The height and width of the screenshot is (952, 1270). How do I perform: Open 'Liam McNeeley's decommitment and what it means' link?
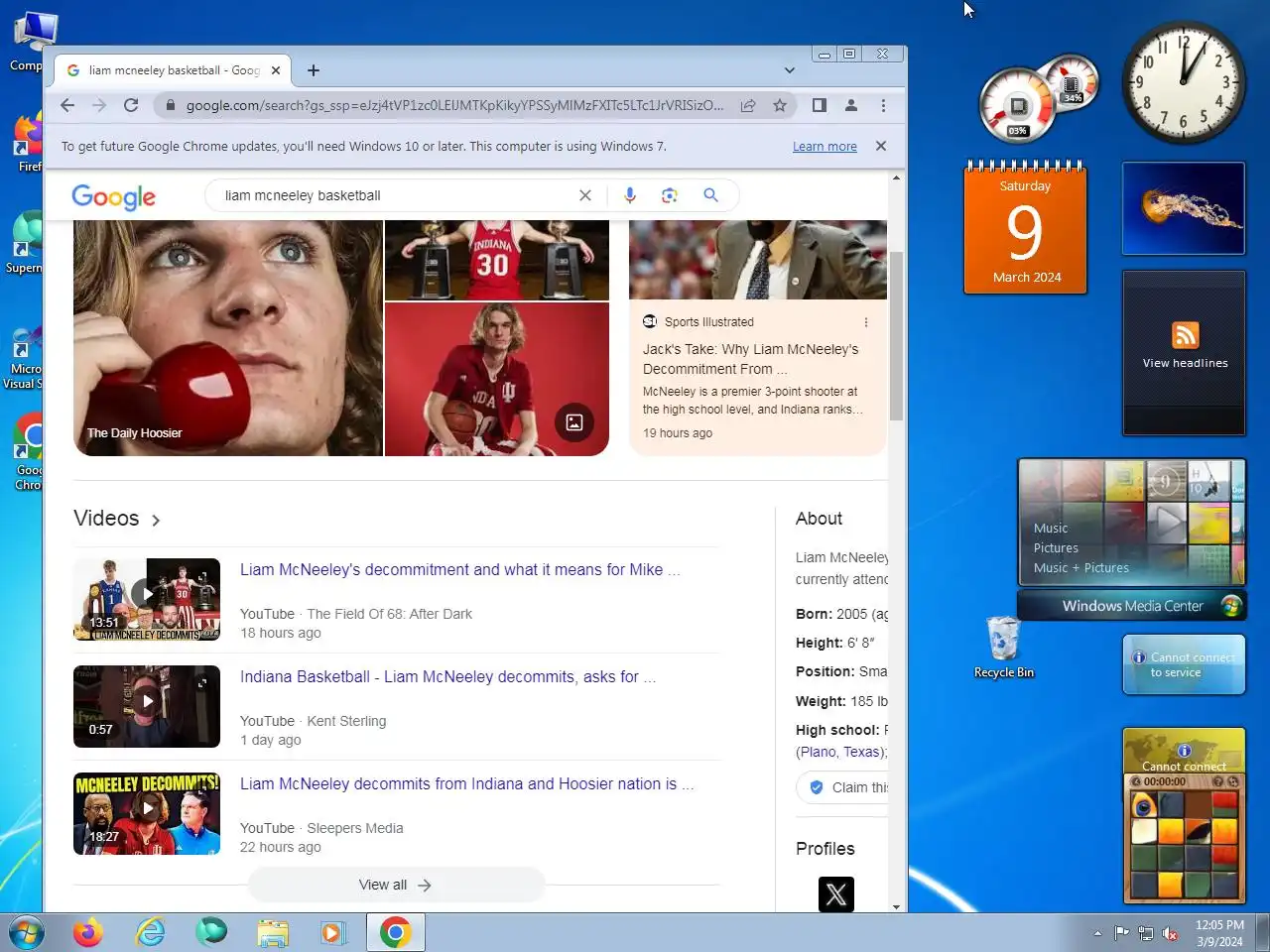460,570
